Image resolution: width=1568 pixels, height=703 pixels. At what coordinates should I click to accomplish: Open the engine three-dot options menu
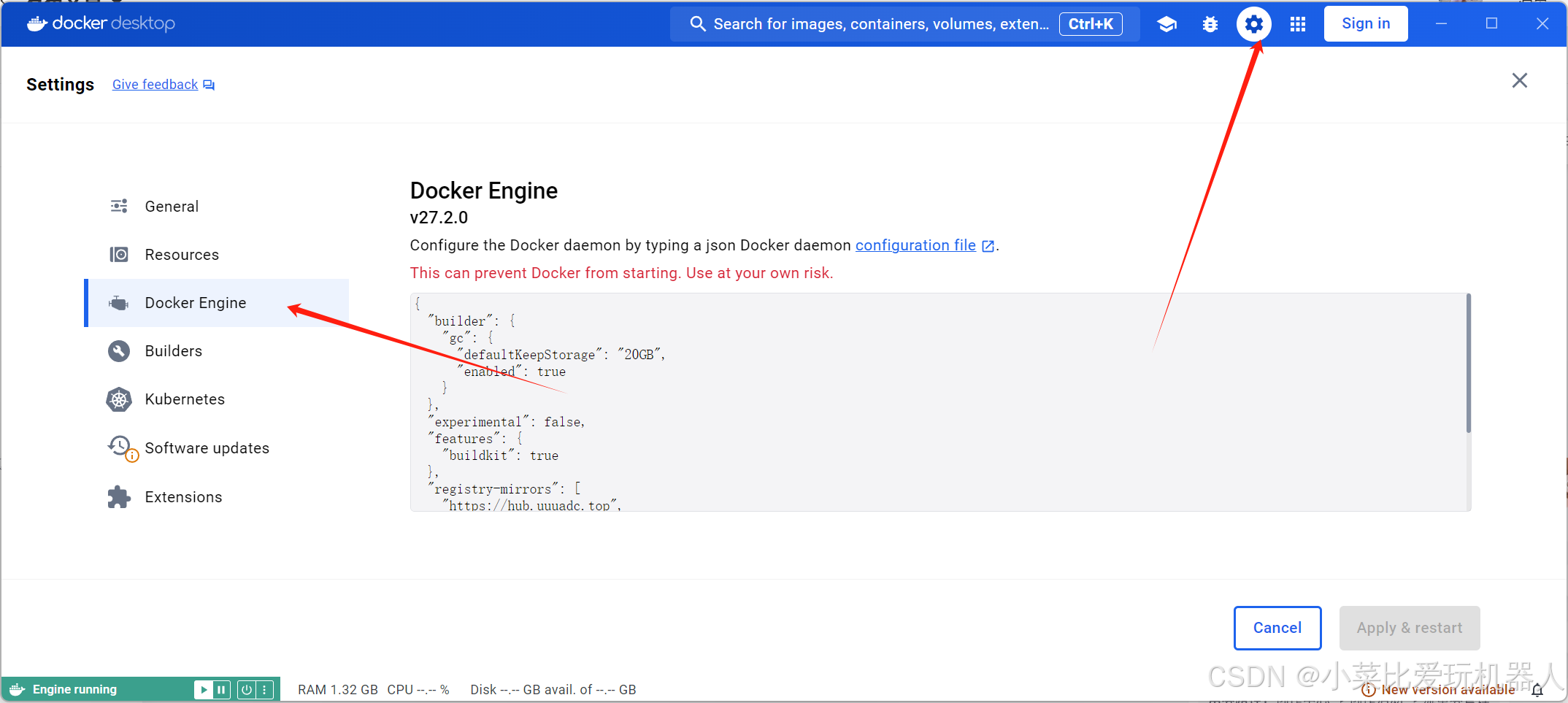tap(264, 689)
